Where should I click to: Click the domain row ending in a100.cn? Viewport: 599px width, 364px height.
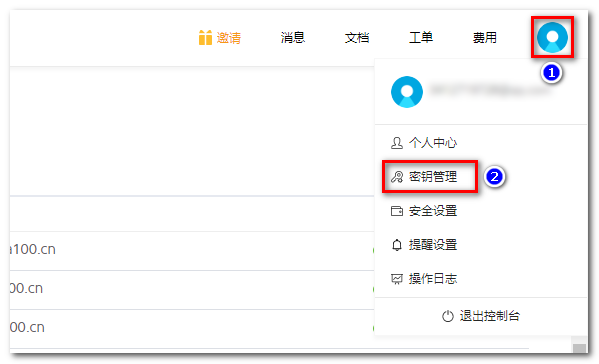(x=192, y=251)
